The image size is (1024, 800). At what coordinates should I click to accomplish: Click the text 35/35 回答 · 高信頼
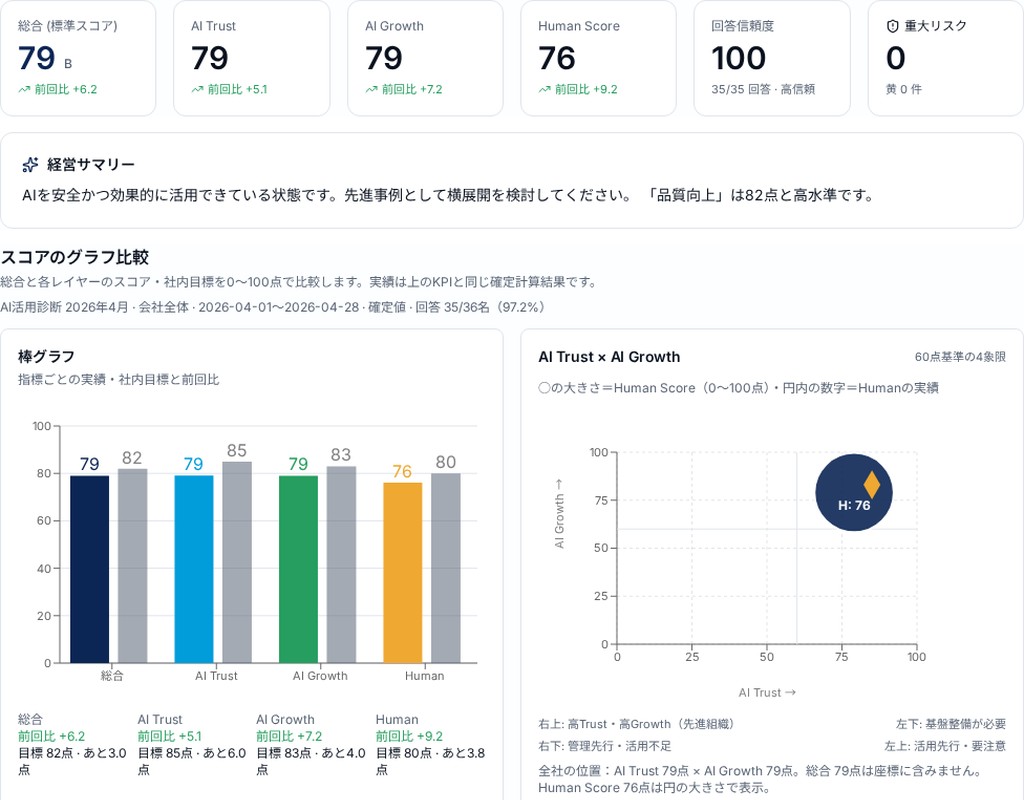coord(763,89)
